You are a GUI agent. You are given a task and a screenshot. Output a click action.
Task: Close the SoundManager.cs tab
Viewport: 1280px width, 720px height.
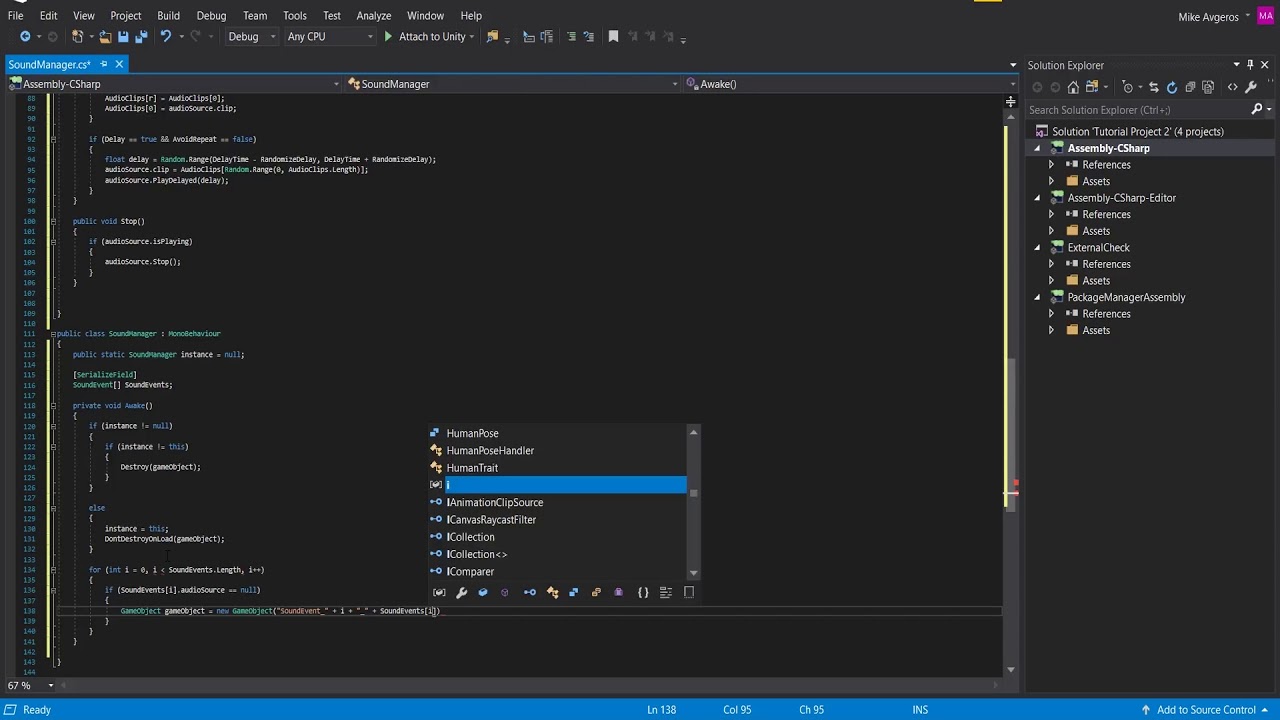coord(118,64)
